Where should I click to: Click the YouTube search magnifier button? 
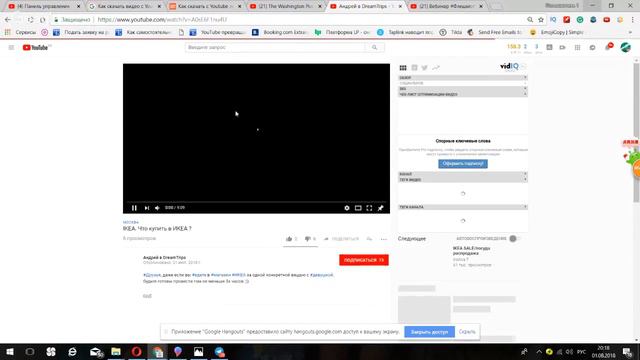click(x=375, y=47)
